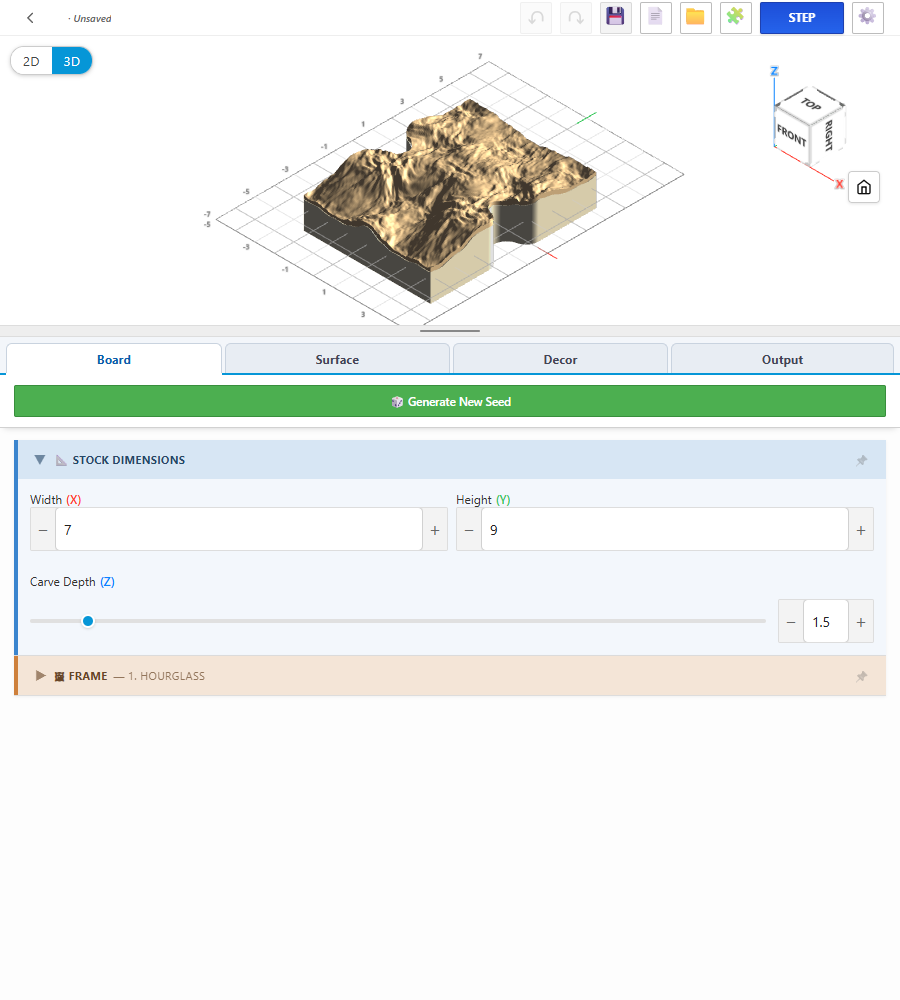Open the puzzle piece plugins icon
The height and width of the screenshot is (1000, 900).
click(735, 18)
